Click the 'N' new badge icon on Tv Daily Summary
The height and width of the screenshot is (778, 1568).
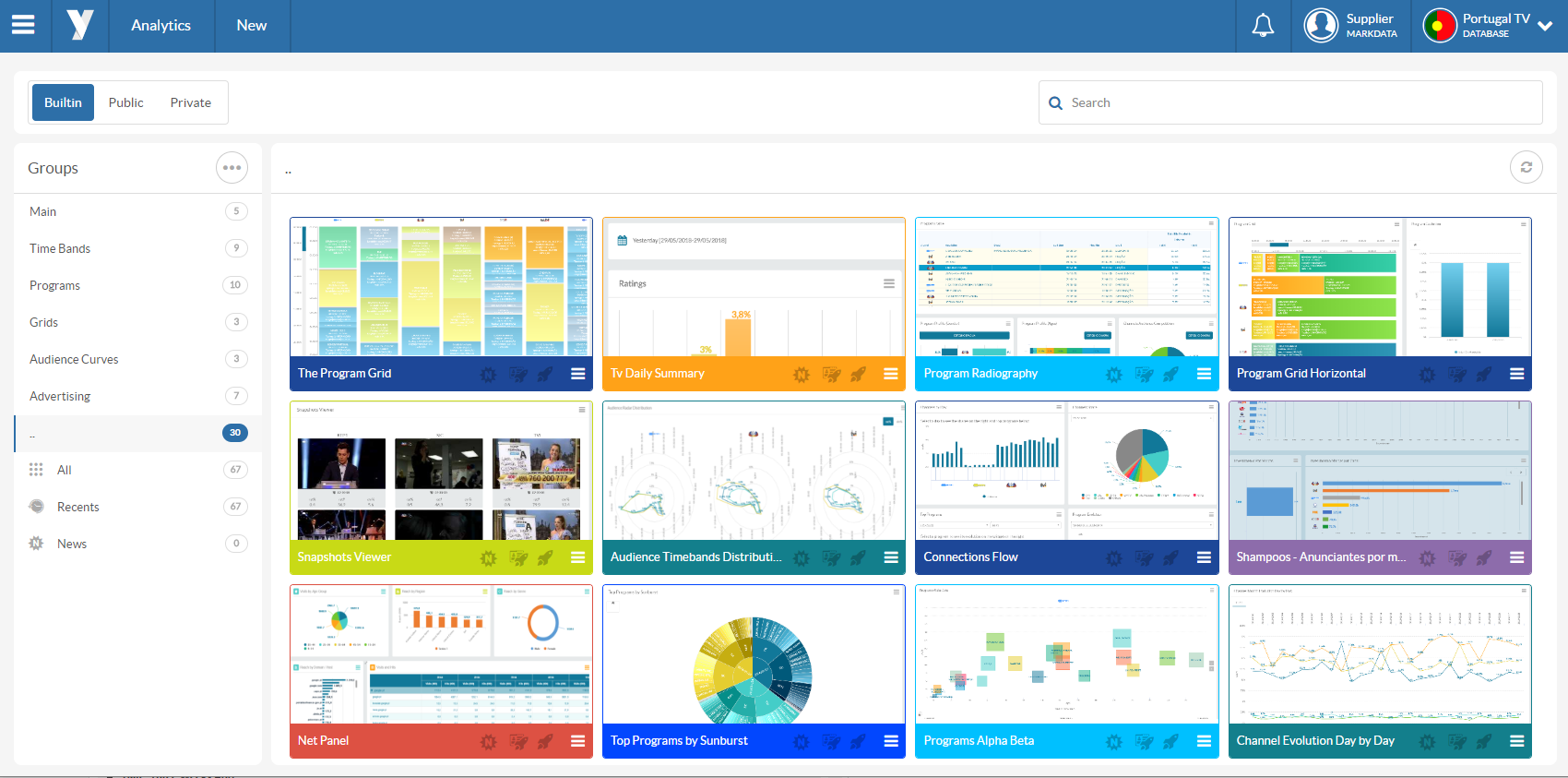point(802,374)
